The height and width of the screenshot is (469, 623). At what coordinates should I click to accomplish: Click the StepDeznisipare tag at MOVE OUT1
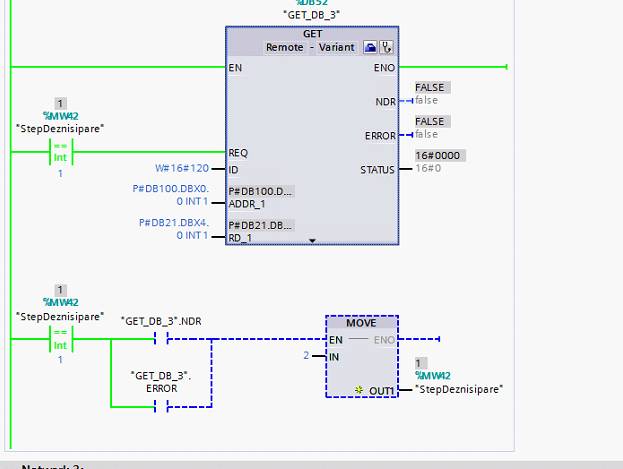click(458, 388)
